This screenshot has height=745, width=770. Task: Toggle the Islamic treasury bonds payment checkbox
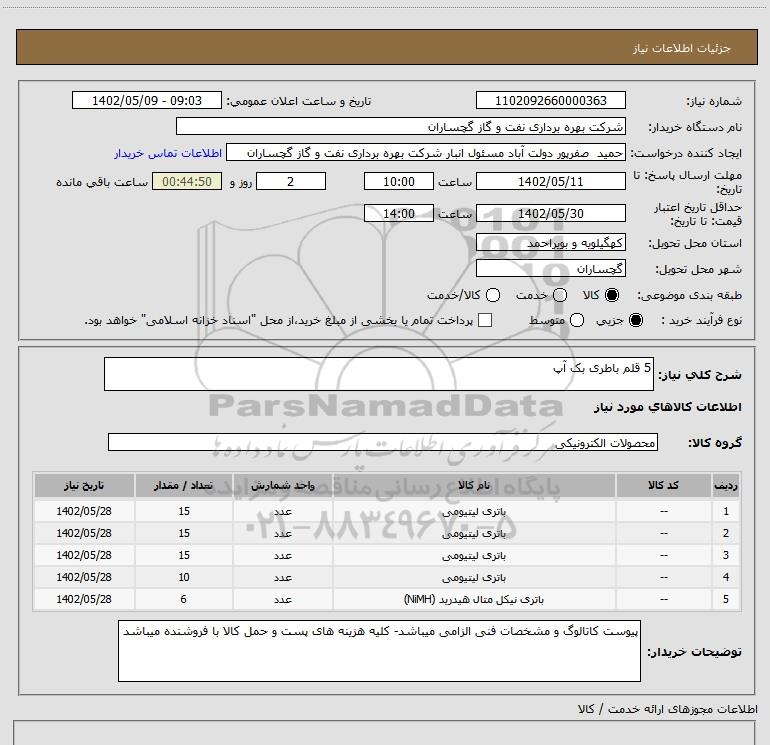coord(485,320)
